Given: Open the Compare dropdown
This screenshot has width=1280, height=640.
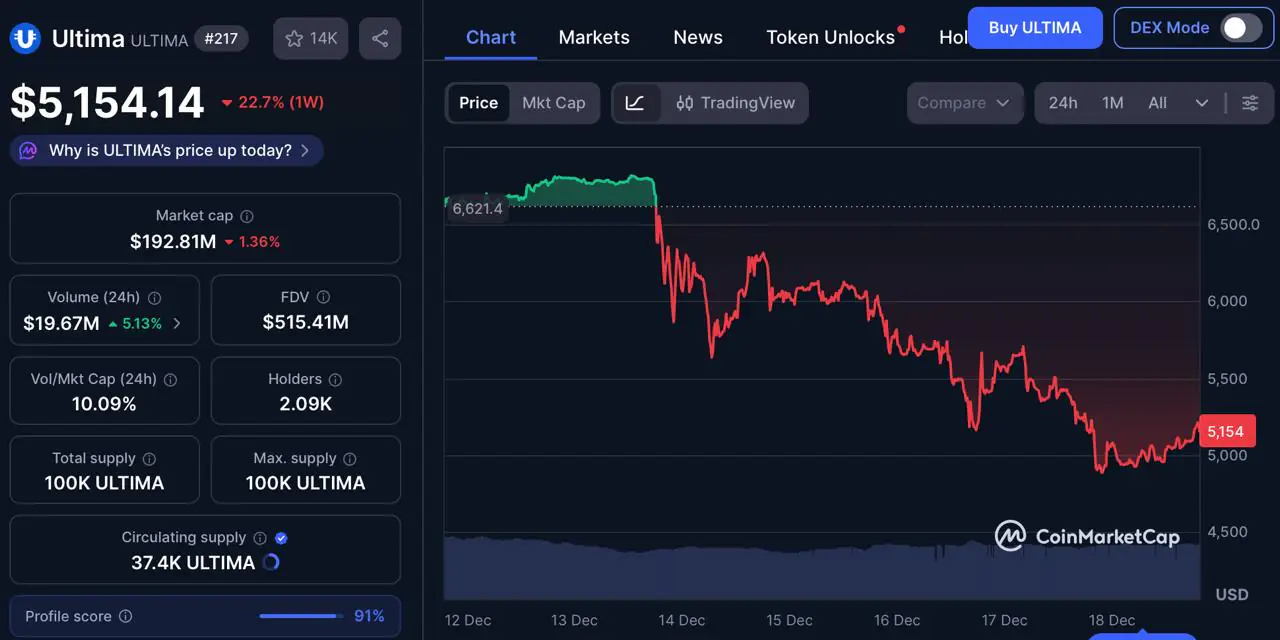Looking at the screenshot, I should 964,103.
